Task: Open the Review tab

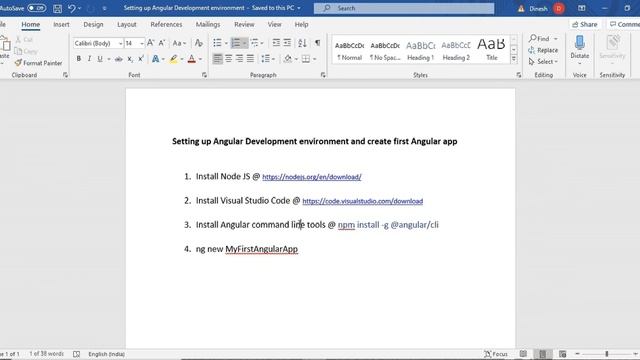Action: coord(244,24)
